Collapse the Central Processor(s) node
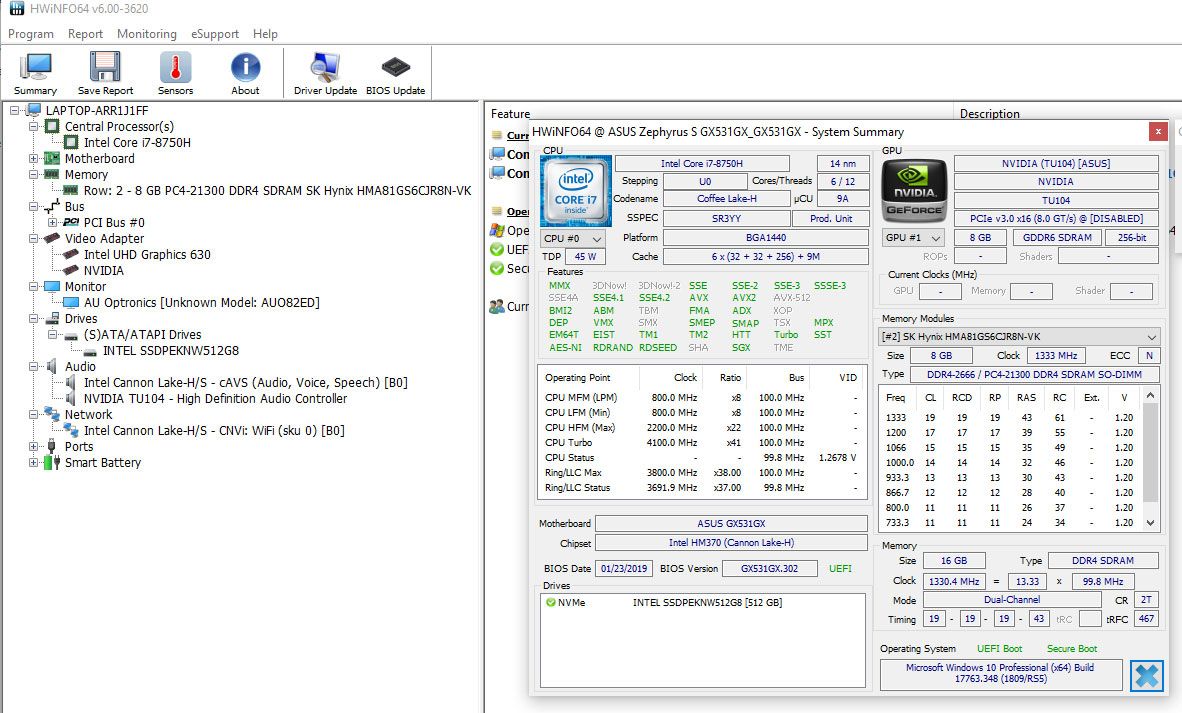Screen dimensions: 1182x713 coord(33,127)
